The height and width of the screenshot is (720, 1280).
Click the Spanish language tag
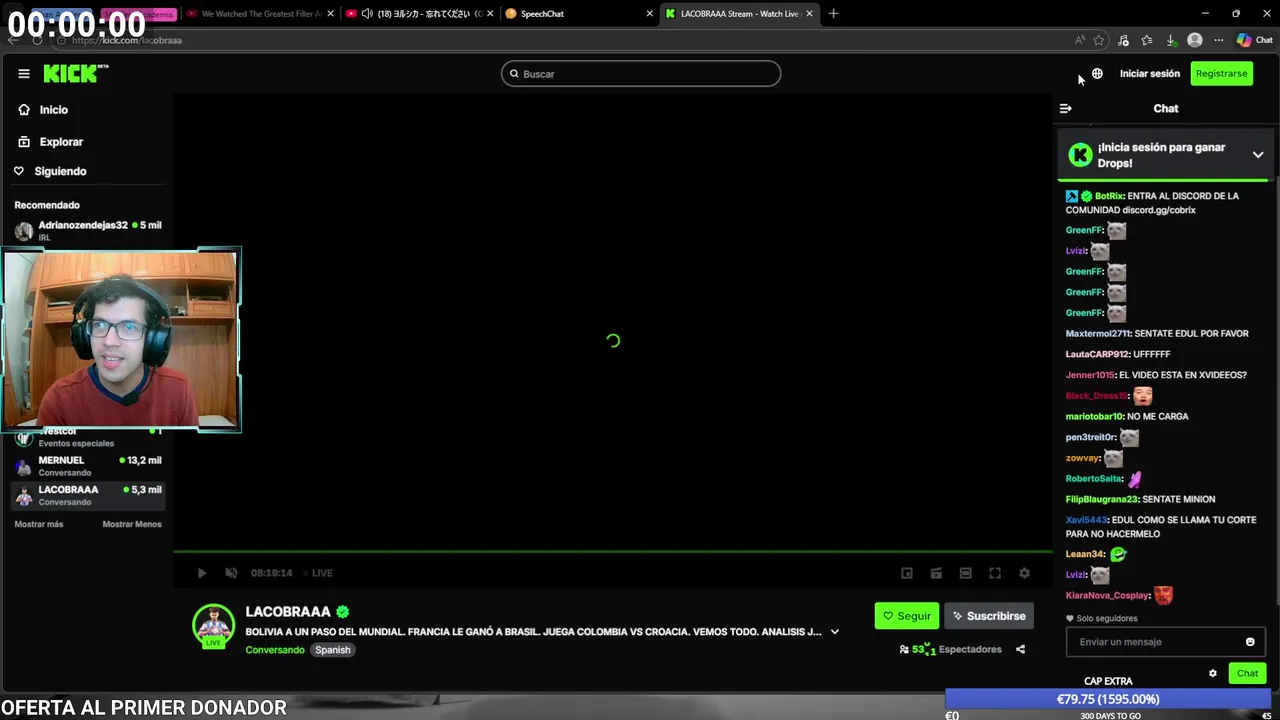pos(333,650)
